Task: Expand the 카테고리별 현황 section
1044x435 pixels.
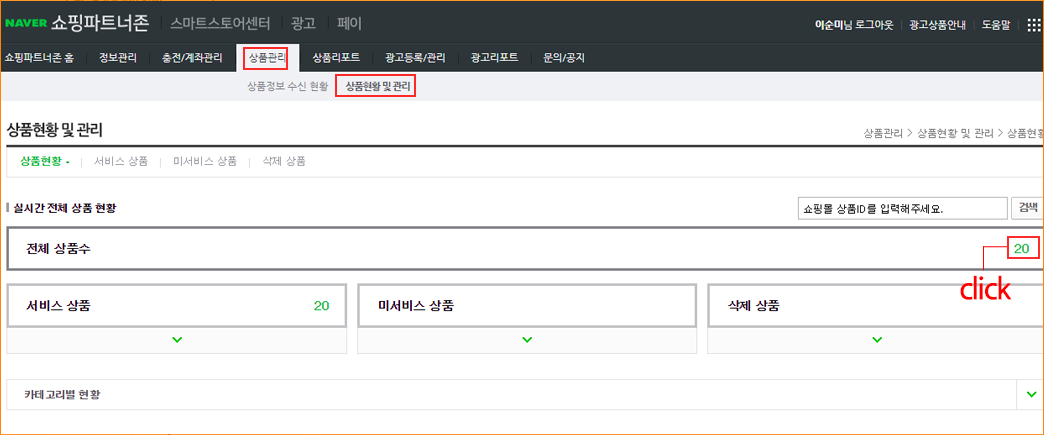Action: tap(1031, 394)
